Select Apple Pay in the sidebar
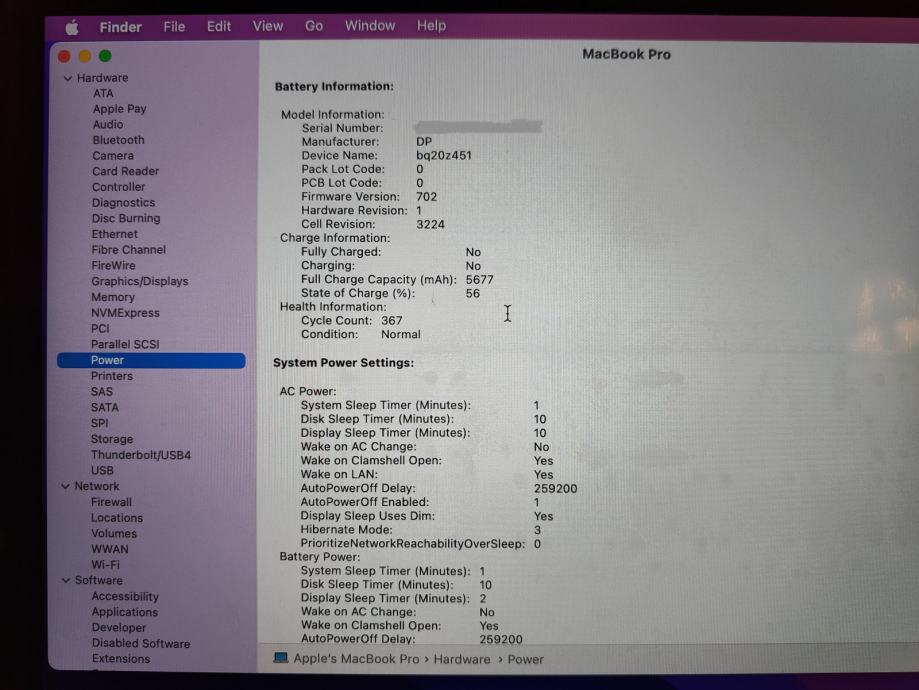 [x=120, y=109]
